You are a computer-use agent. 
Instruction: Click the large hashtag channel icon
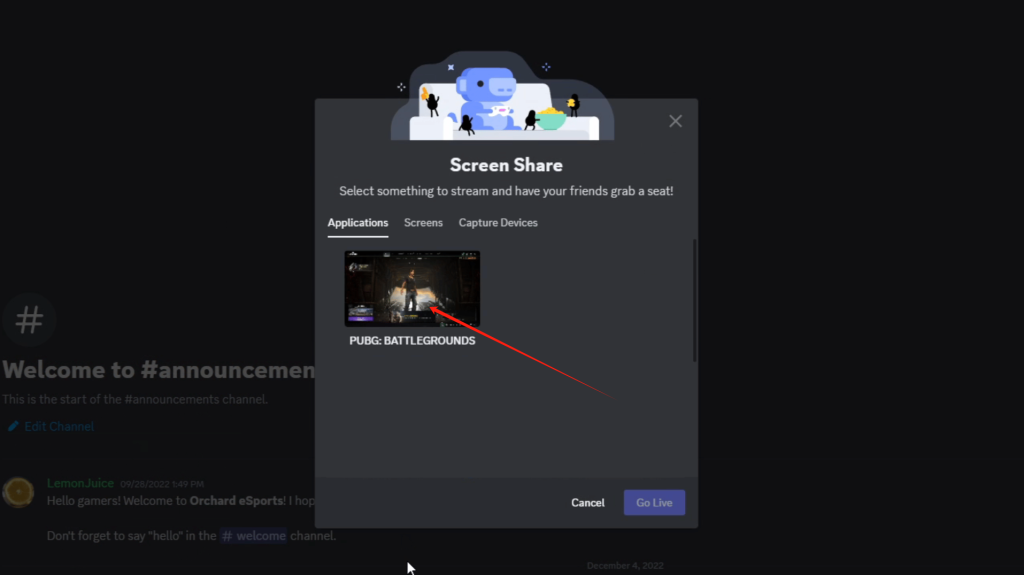(29, 320)
